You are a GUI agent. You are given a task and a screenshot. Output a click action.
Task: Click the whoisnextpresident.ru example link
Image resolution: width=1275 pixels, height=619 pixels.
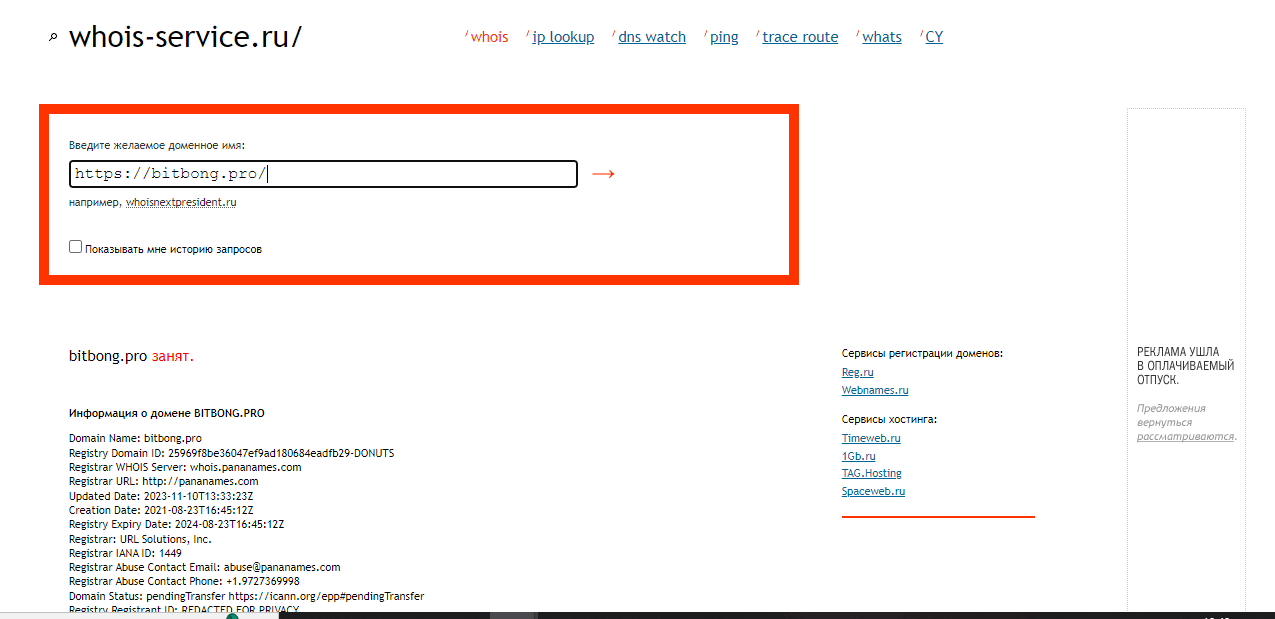click(x=181, y=202)
